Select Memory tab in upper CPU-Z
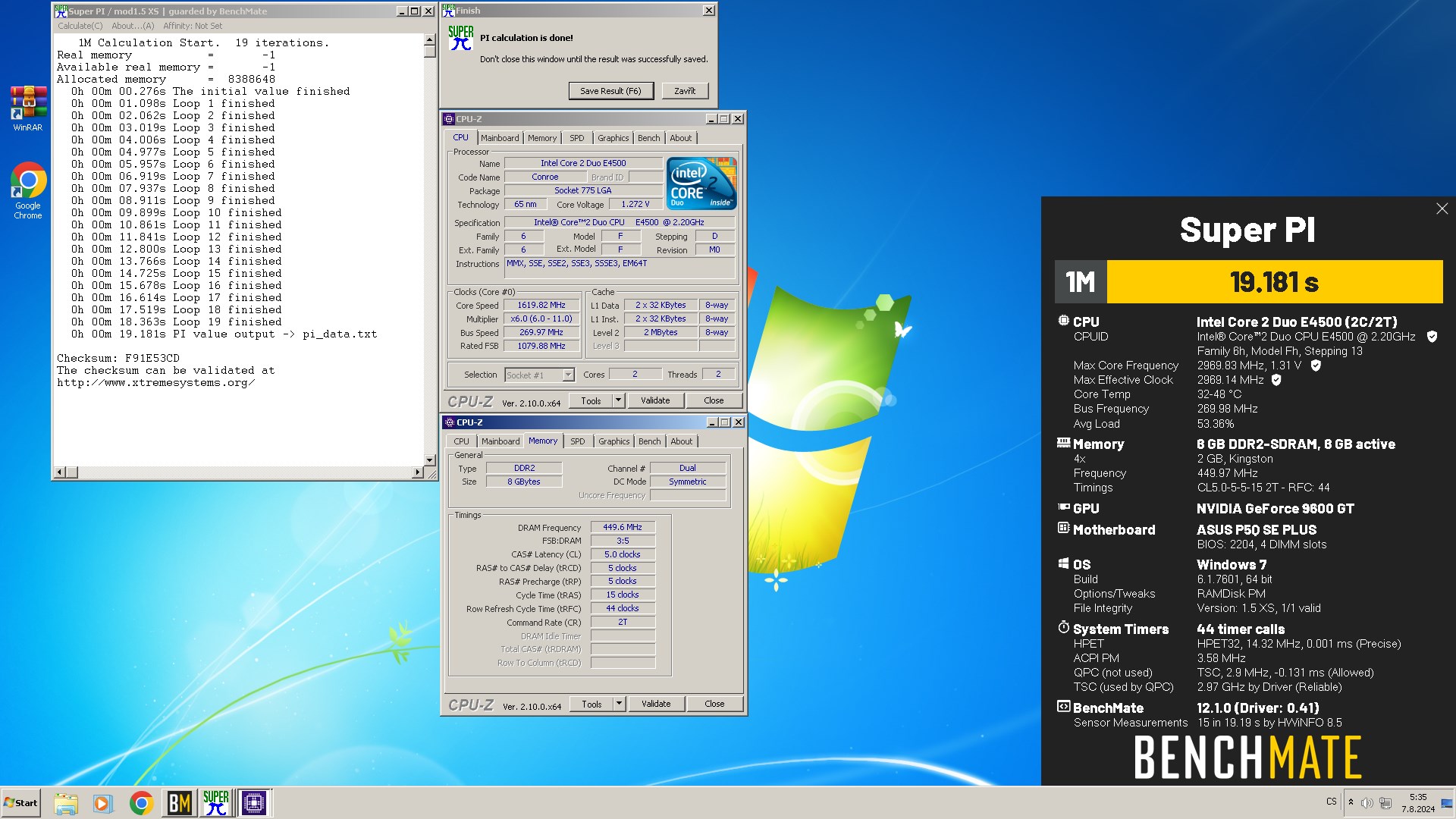1456x819 pixels. (x=542, y=138)
